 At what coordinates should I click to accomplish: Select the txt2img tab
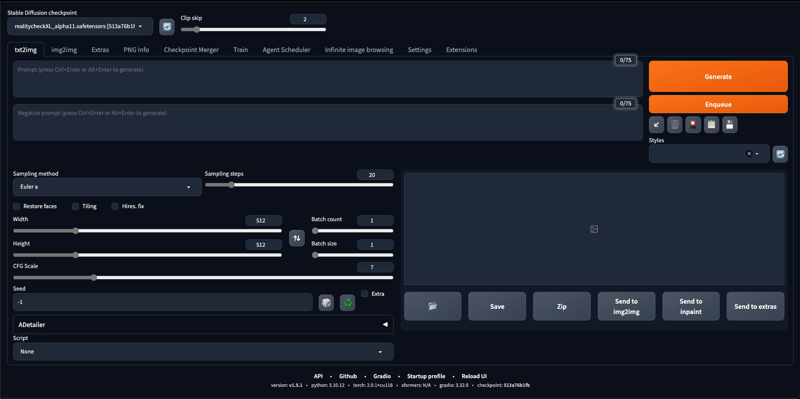tap(26, 50)
